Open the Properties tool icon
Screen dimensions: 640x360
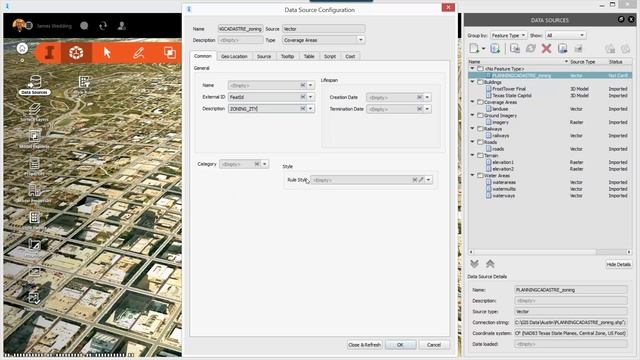(x=34, y=164)
